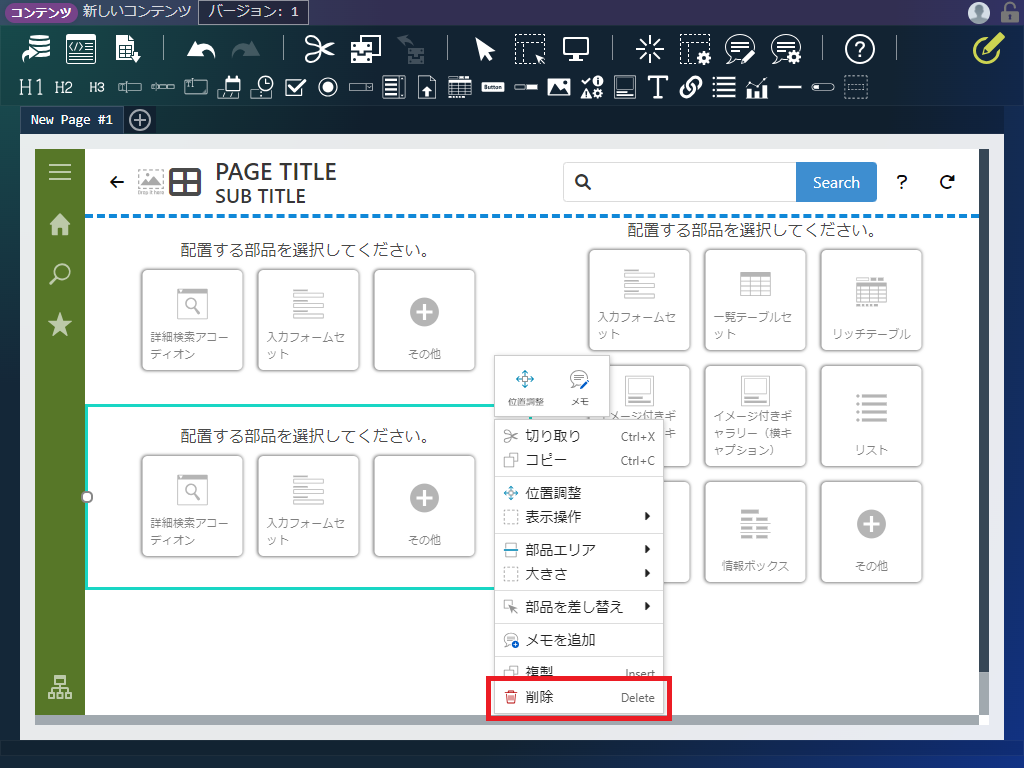1024x768 pixels.
Task: Select メモを追加 in the context menu
Action: pyautogui.click(x=579, y=640)
